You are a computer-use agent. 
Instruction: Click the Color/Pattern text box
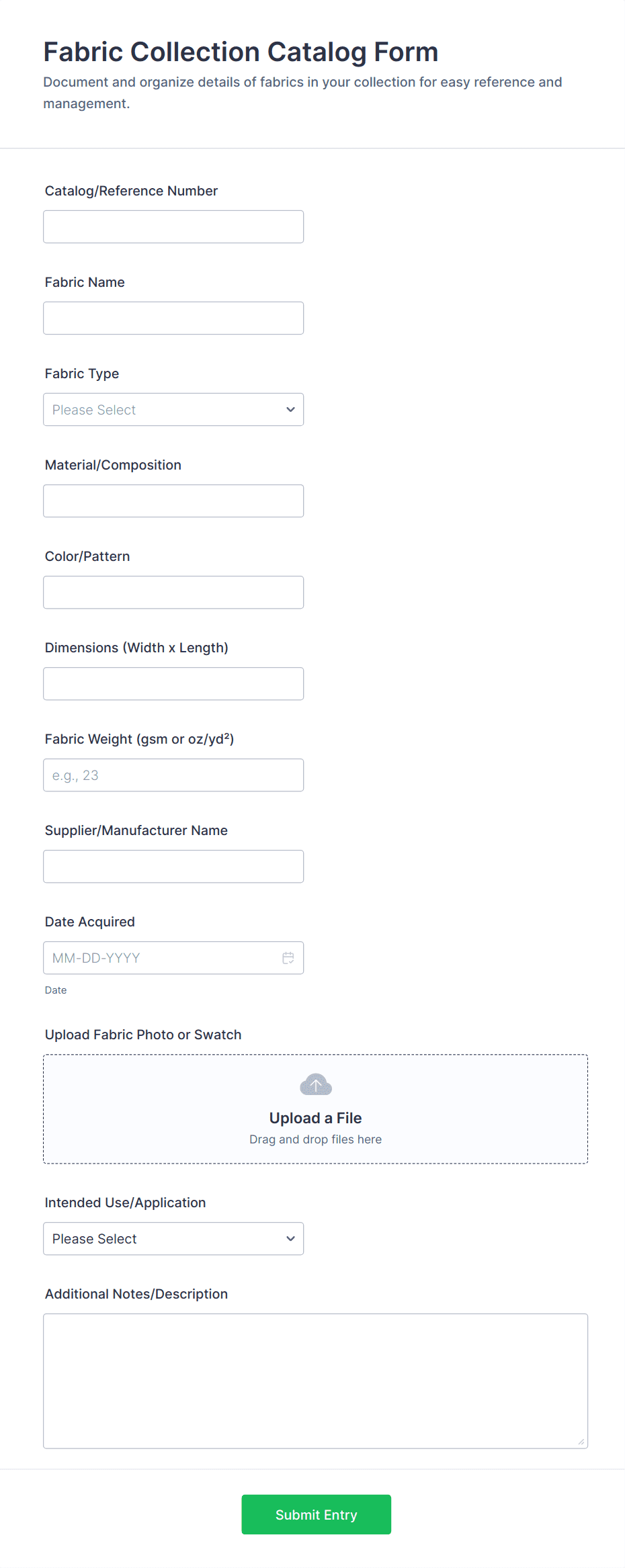point(173,593)
